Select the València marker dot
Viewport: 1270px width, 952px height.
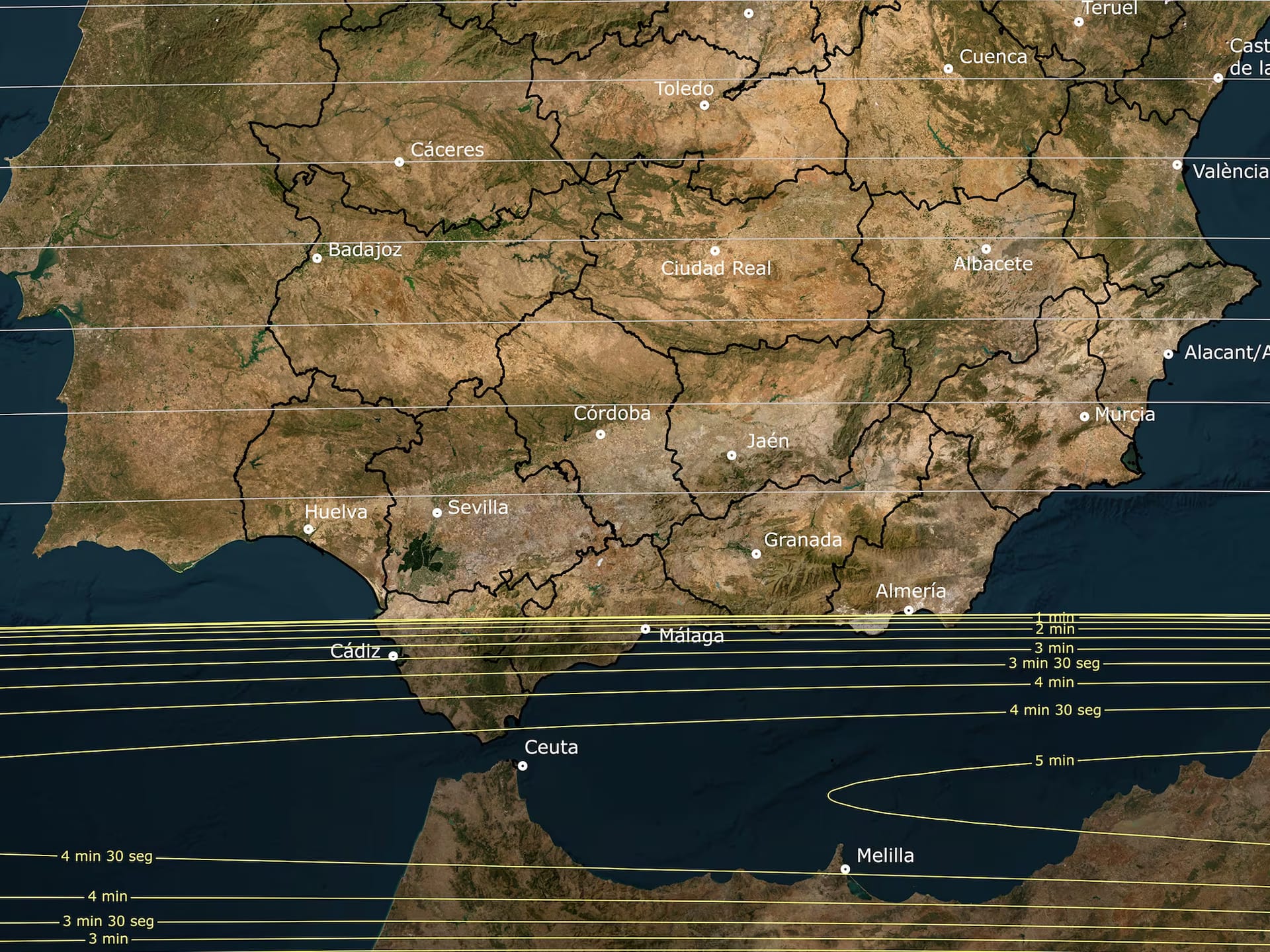pyautogui.click(x=1177, y=165)
